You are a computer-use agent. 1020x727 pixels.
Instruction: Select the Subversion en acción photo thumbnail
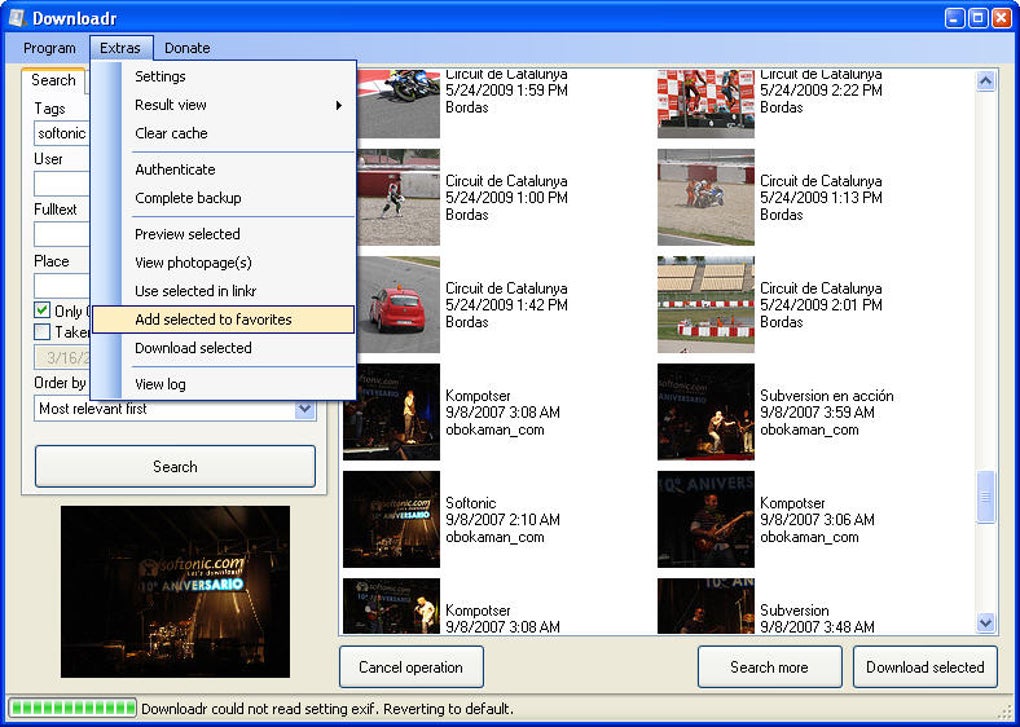click(706, 412)
